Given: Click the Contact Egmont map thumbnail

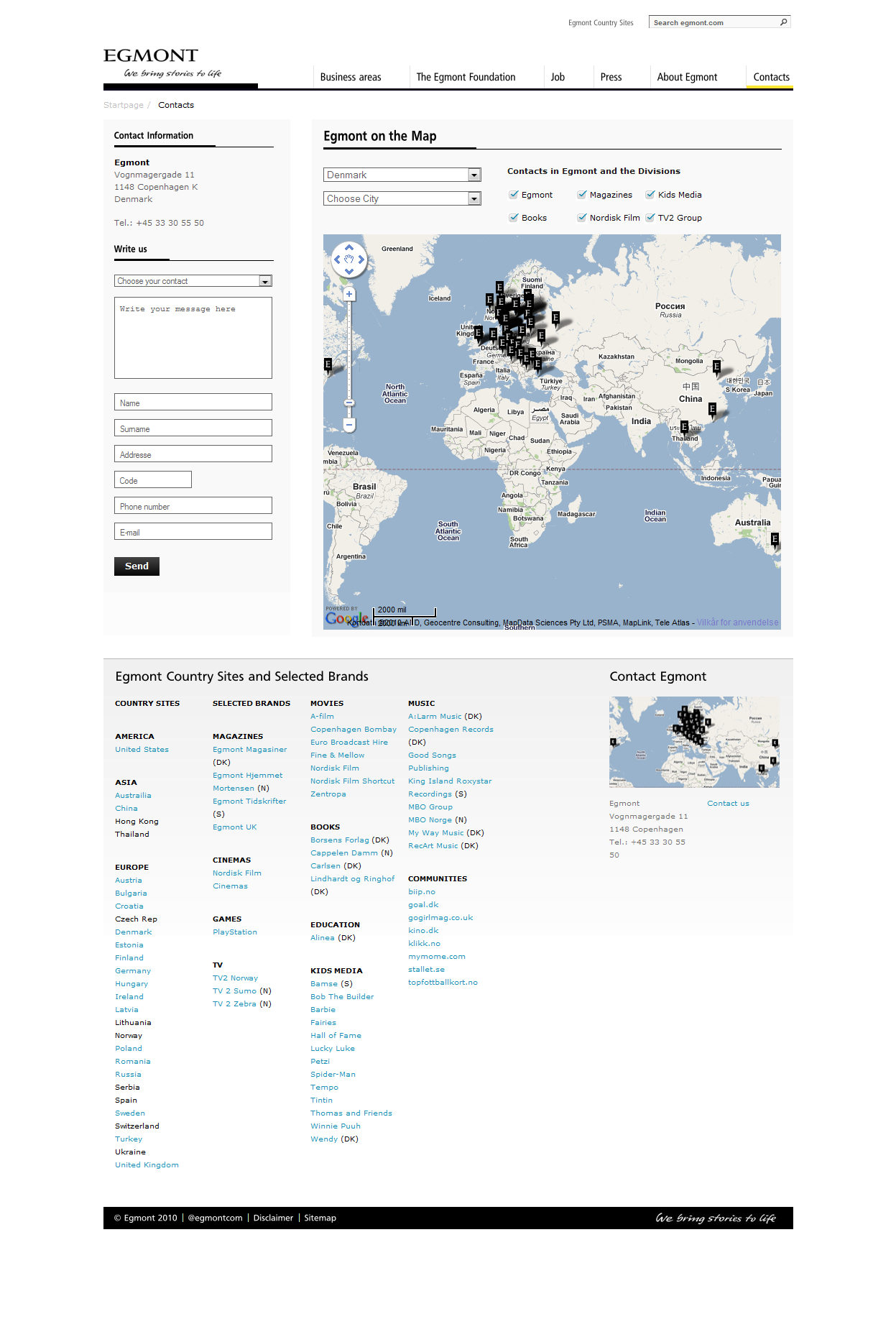Looking at the screenshot, I should click(x=694, y=742).
